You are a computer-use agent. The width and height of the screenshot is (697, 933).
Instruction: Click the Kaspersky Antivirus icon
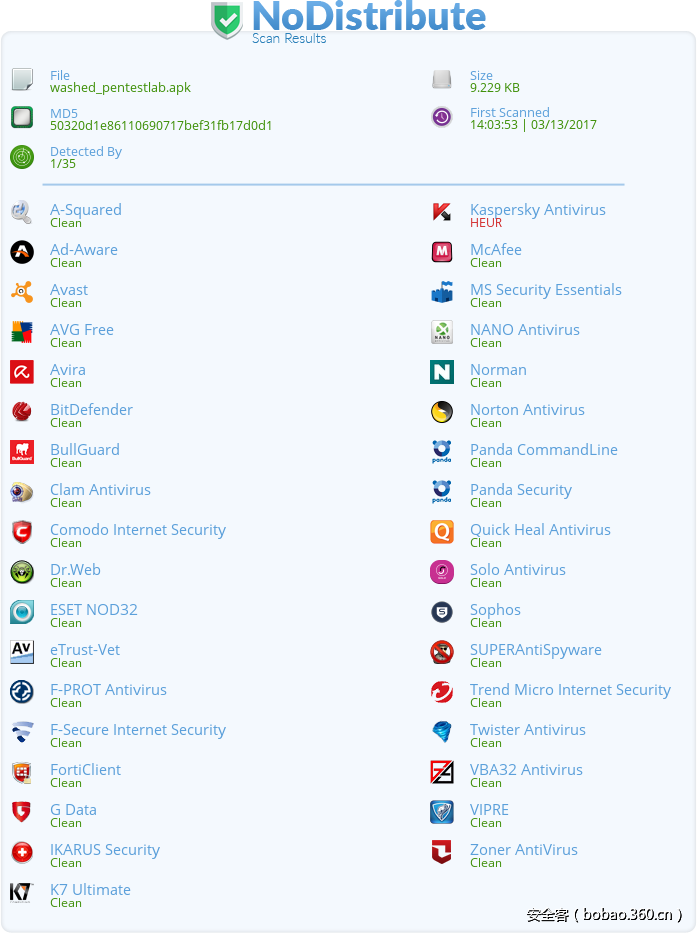[442, 212]
